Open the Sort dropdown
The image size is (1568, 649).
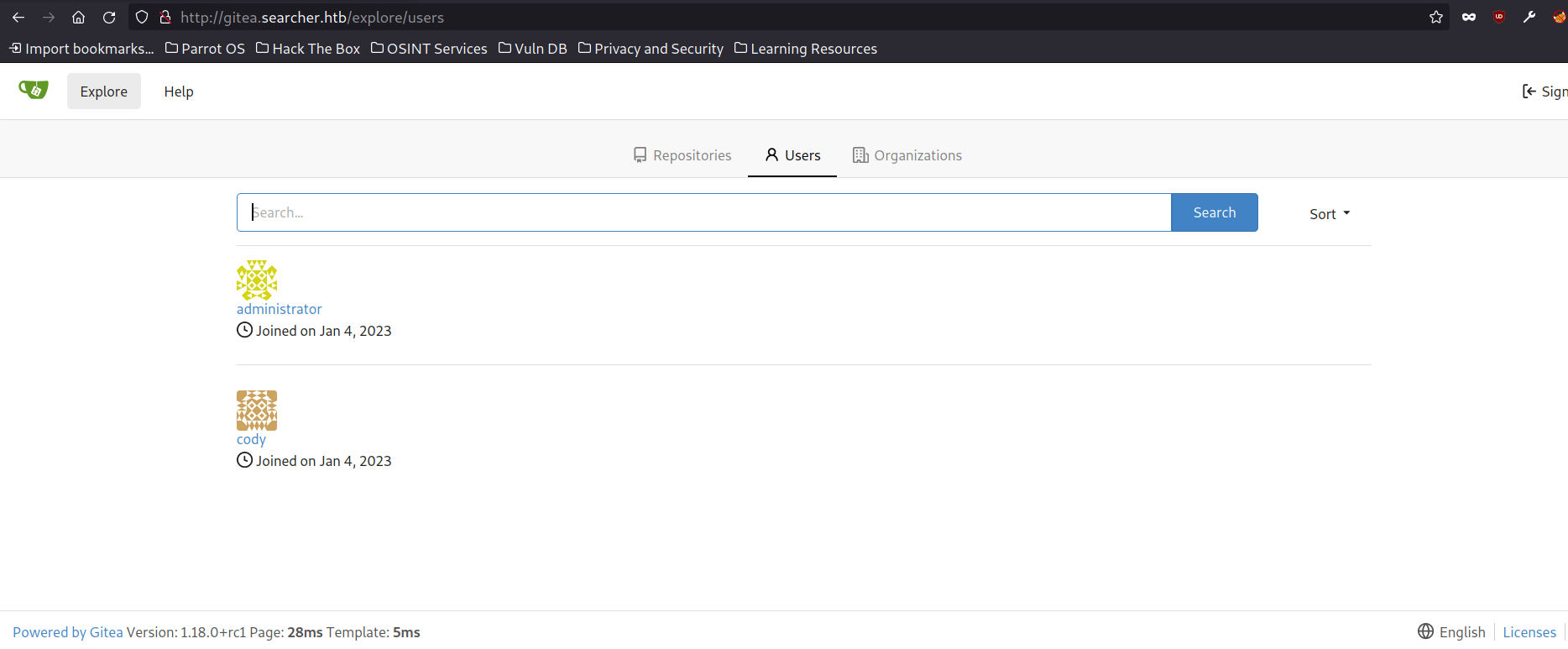[1330, 214]
